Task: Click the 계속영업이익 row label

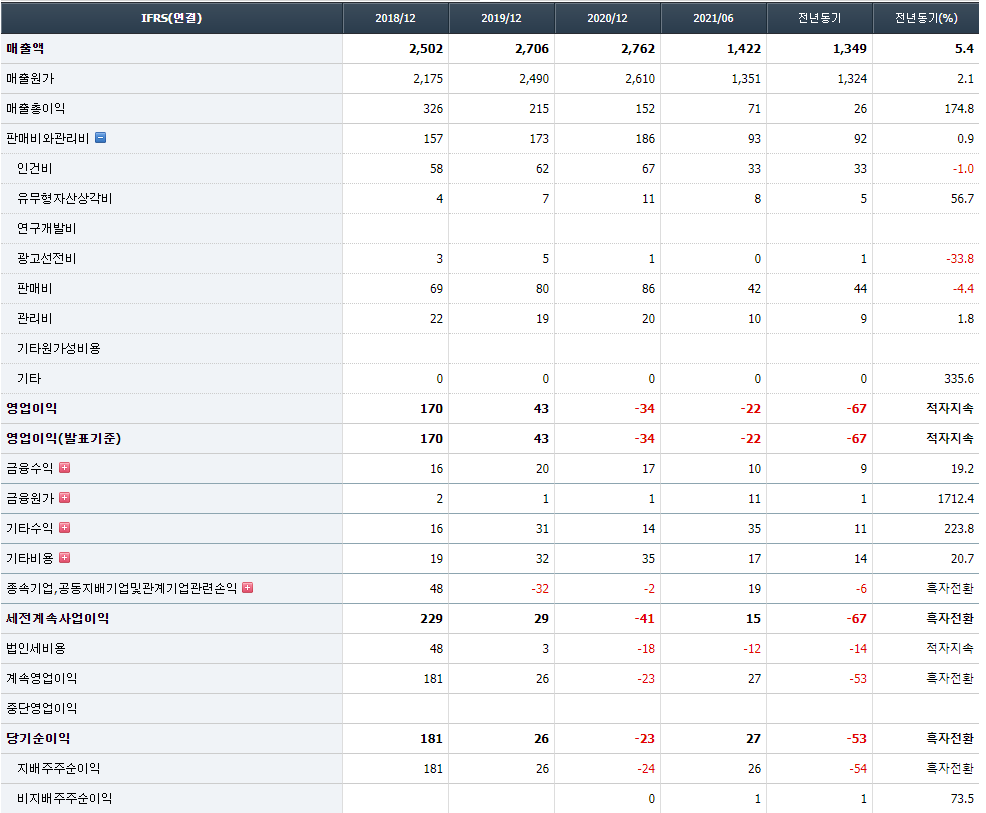Action: coord(42,678)
